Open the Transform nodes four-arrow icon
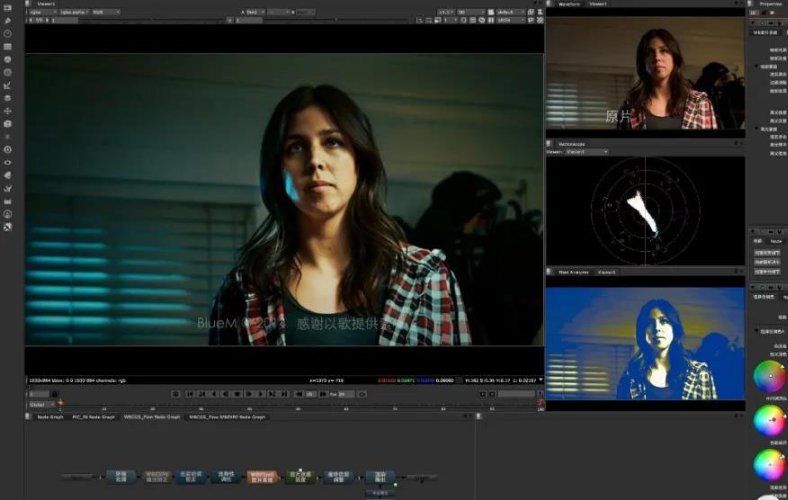 click(x=8, y=111)
